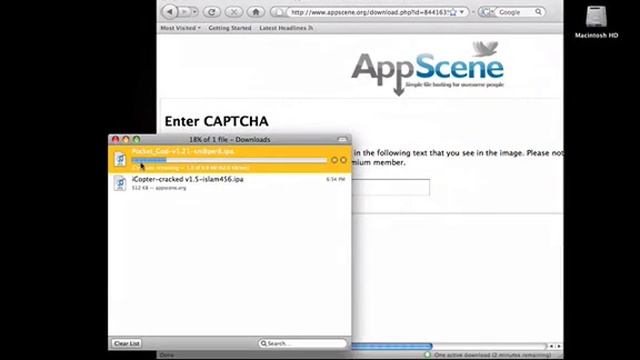Image resolution: width=640 pixels, height=360 pixels.
Task: Close the Downloads window with red button
Action: click(x=116, y=140)
